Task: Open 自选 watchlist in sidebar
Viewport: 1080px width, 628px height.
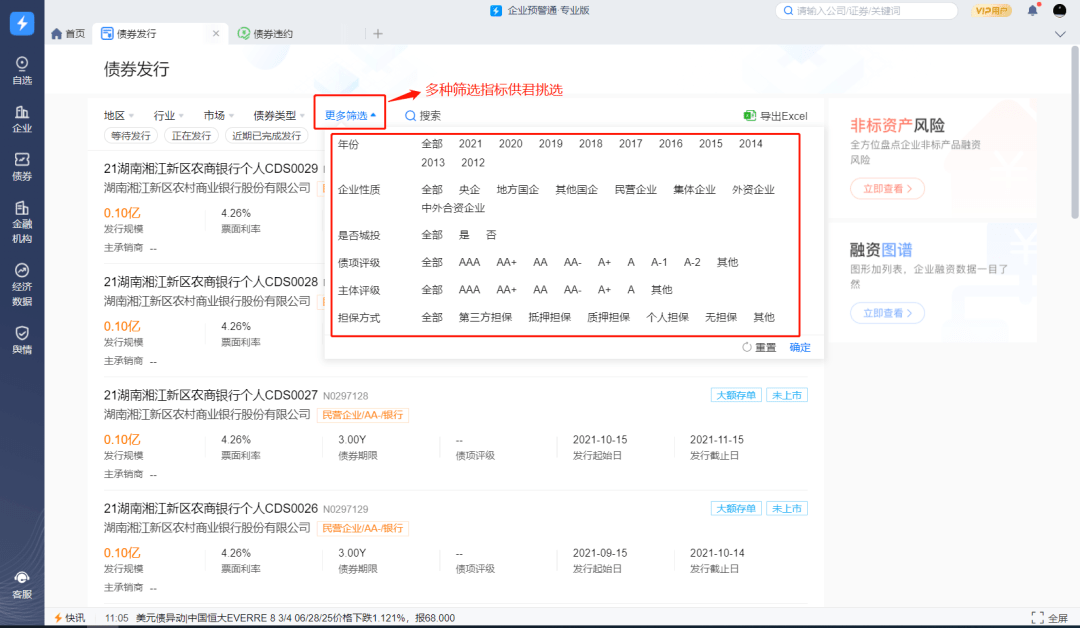Action: pyautogui.click(x=22, y=71)
